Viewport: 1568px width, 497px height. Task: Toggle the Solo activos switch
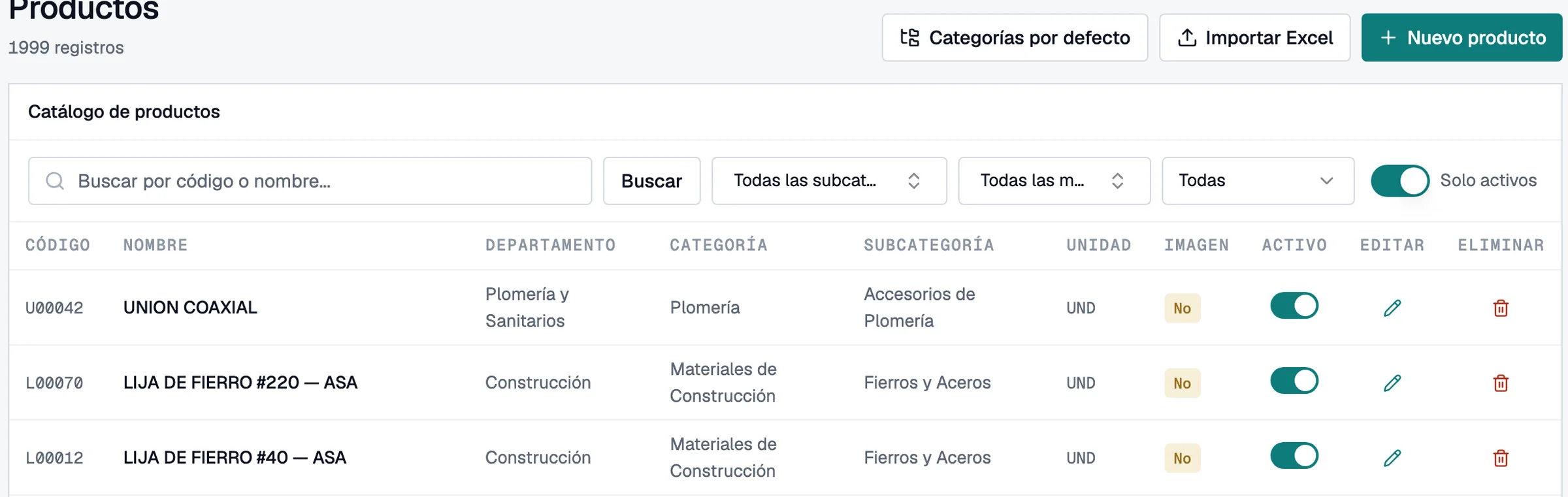pyautogui.click(x=1400, y=181)
